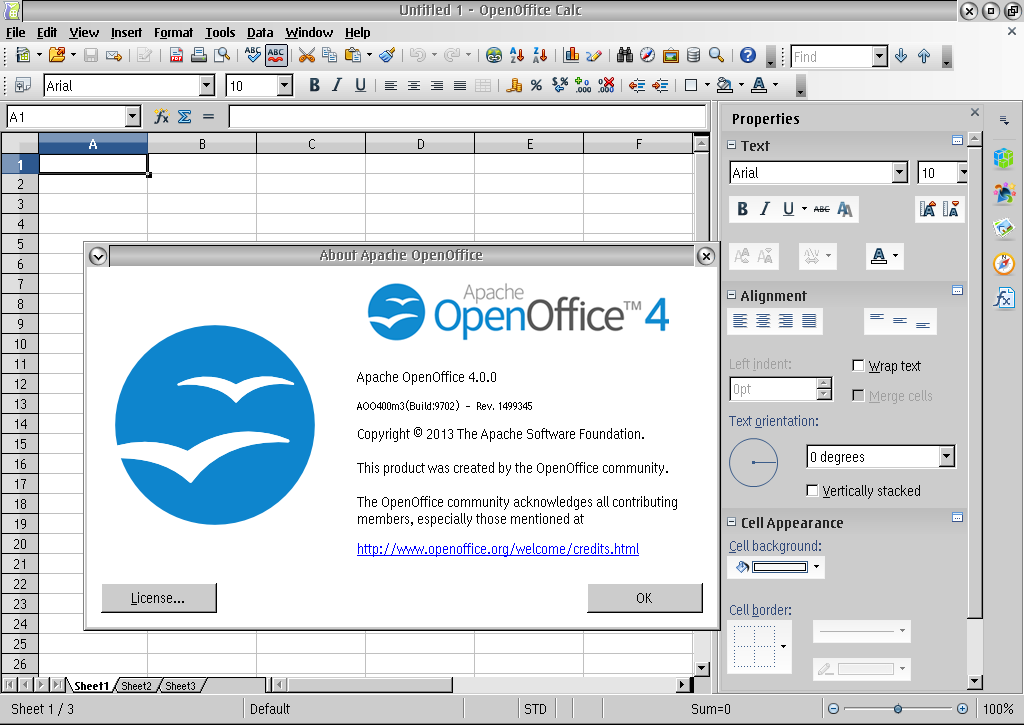1024x726 pixels.
Task: Apply currency number format
Action: coord(514,86)
